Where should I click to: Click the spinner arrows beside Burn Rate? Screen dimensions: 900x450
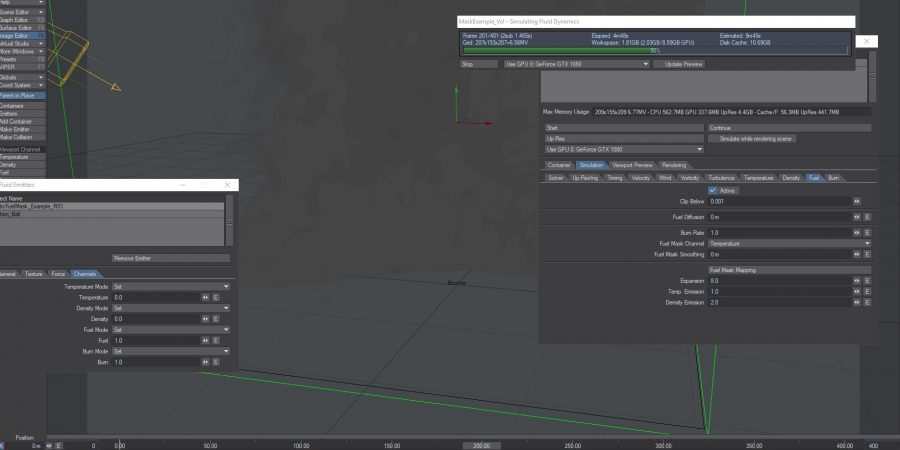coord(856,232)
